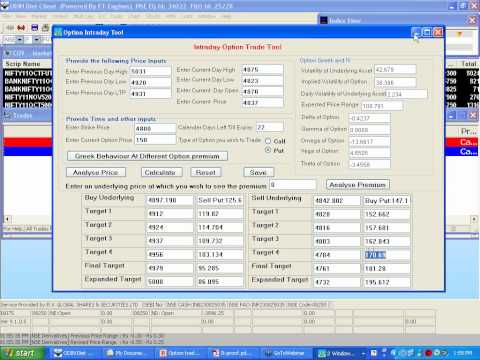Click the Previous Day High input field
The width and height of the screenshot is (480, 360).
(x=150, y=71)
